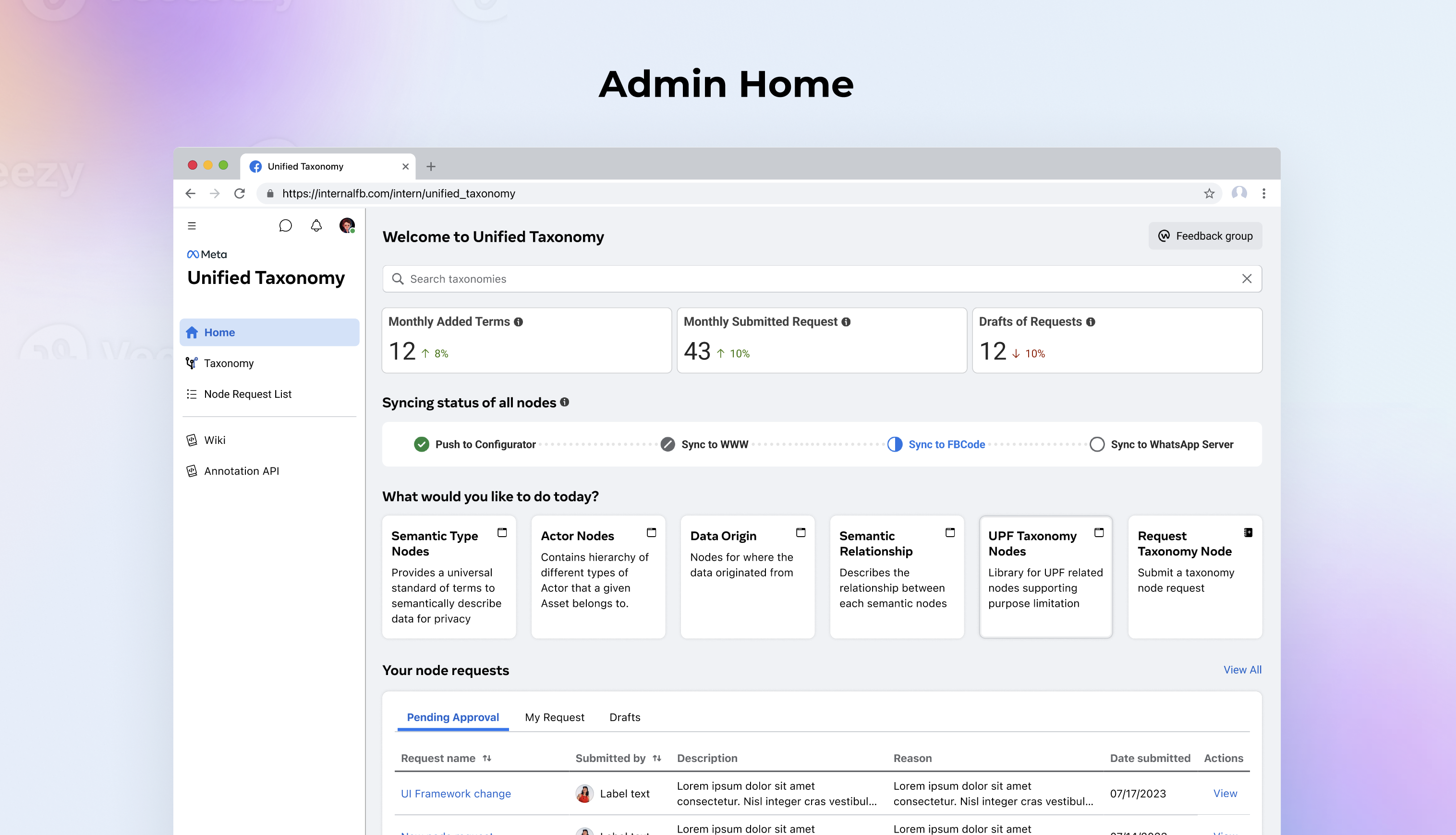
Task: Go back with the browser back arrow
Action: [190, 194]
